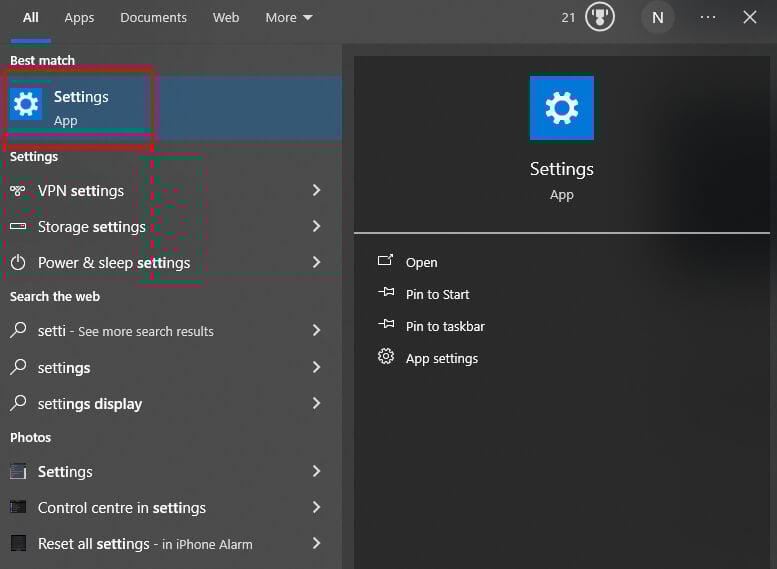The width and height of the screenshot is (777, 569).
Task: Open the three-dot options menu
Action: (x=708, y=17)
